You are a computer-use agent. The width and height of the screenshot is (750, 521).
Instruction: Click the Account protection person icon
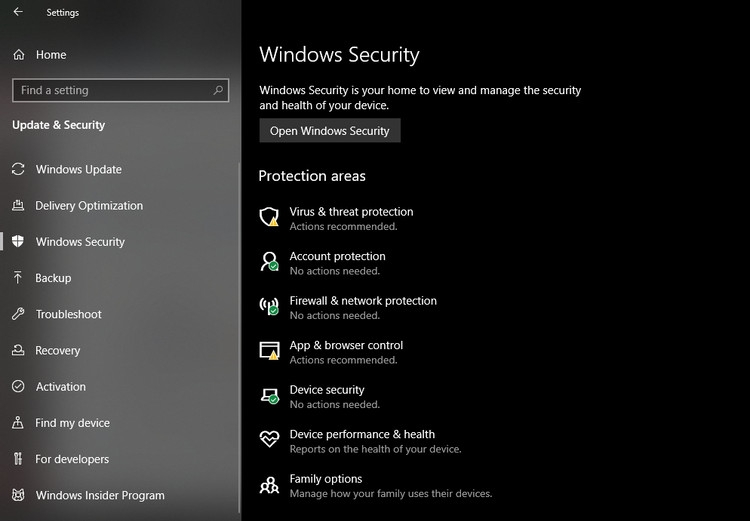pyautogui.click(x=269, y=262)
